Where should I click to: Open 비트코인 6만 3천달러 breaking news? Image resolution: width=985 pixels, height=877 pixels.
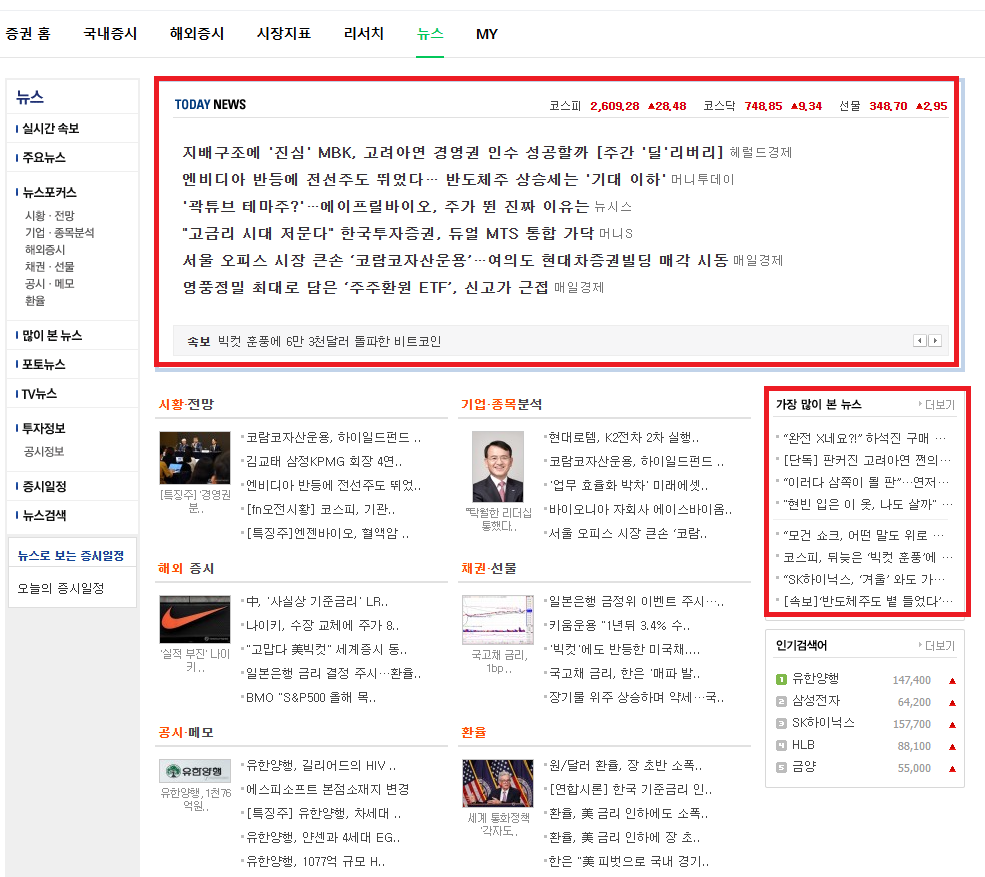click(x=329, y=341)
